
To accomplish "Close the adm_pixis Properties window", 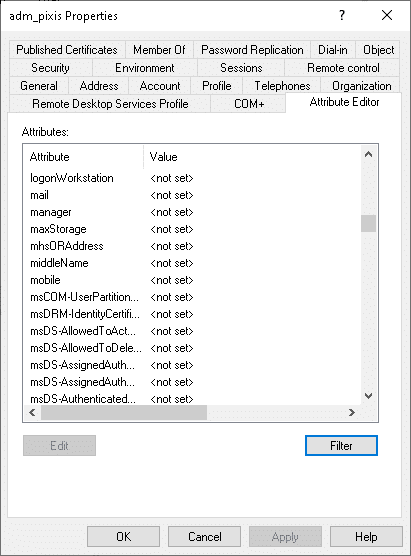I will (x=387, y=15).
